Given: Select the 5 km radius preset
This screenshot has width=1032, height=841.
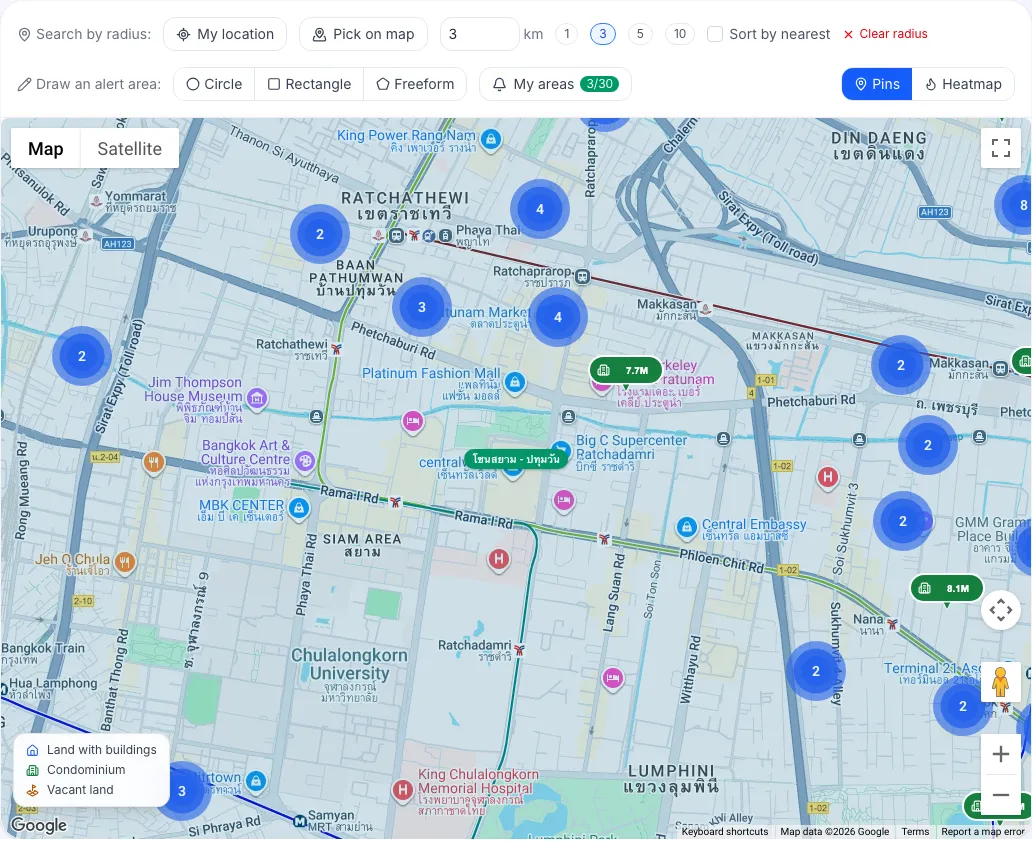Looking at the screenshot, I should [640, 34].
